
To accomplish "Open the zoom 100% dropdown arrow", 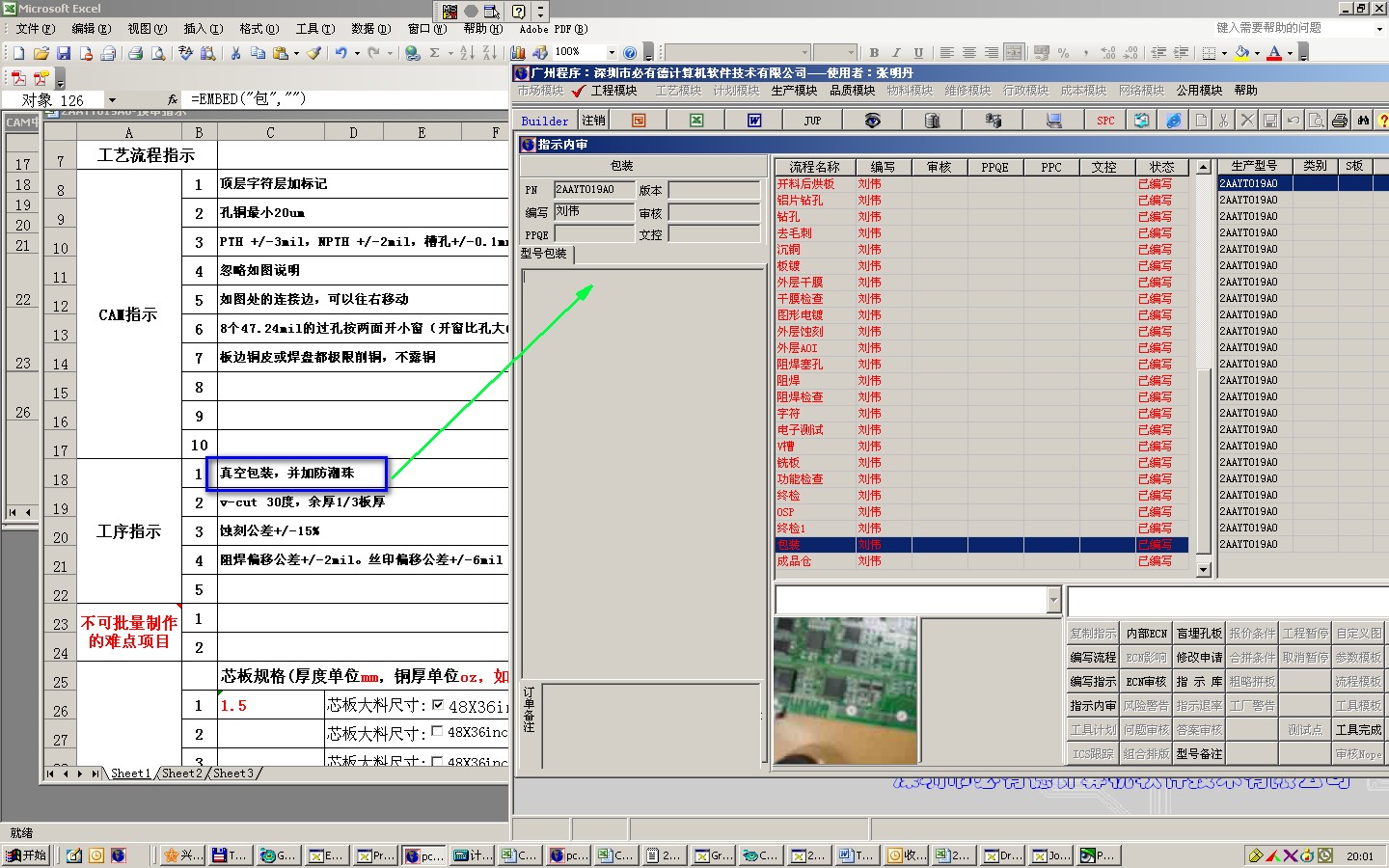I will click(612, 53).
